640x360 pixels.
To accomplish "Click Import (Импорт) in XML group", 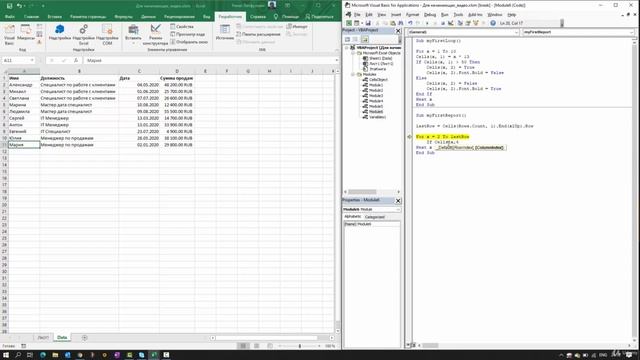I will pyautogui.click(x=297, y=27).
